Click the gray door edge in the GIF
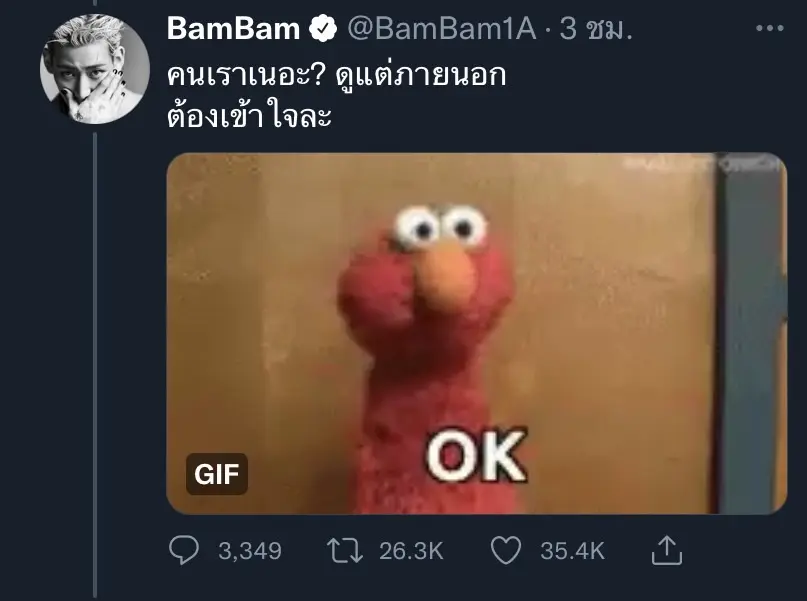The height and width of the screenshot is (601, 807). [751, 333]
